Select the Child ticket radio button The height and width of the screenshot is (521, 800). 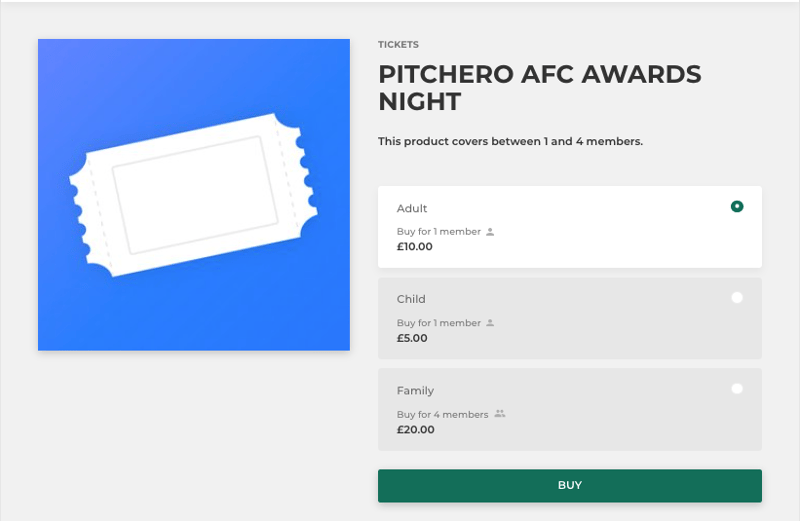737,297
